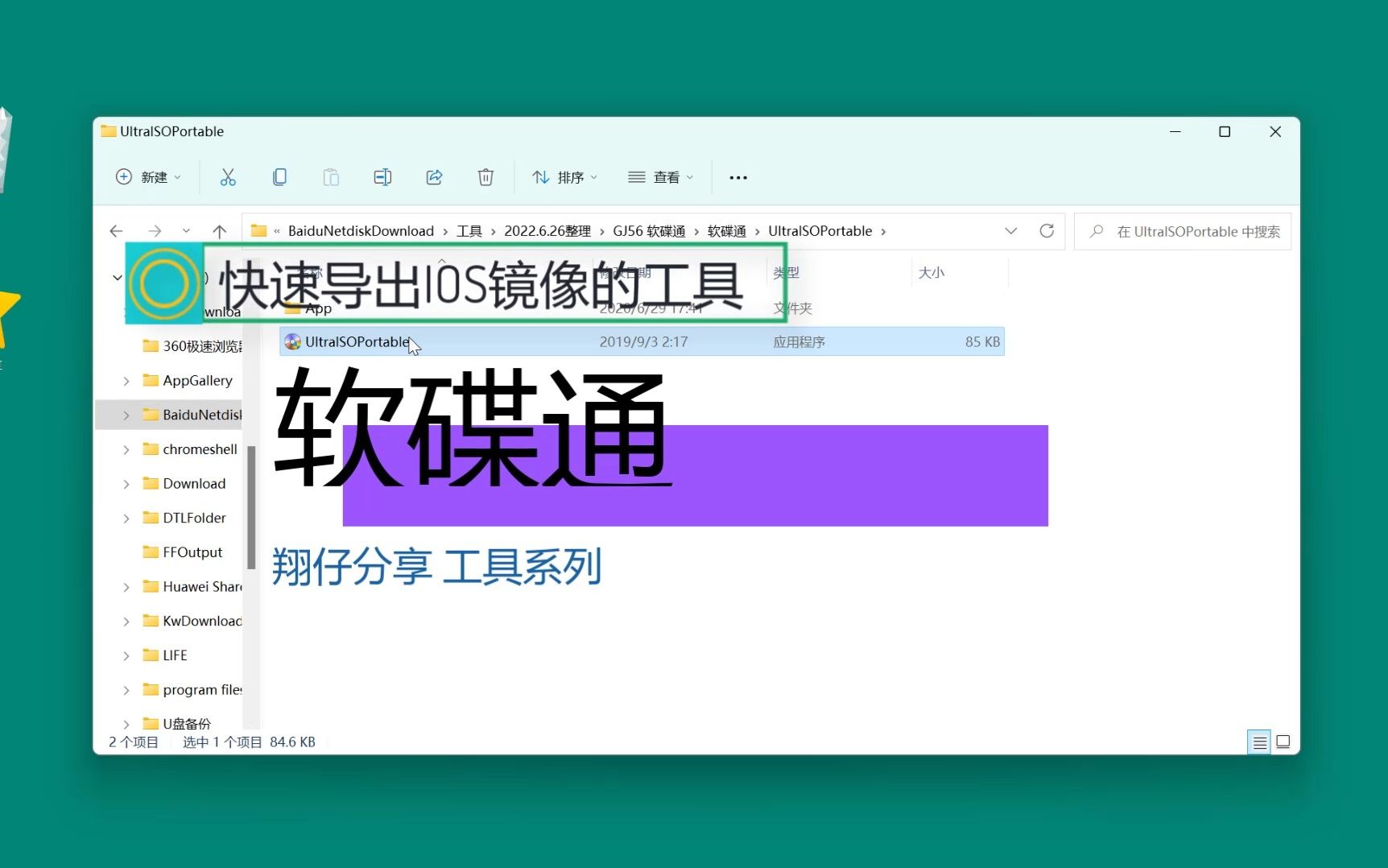The width and height of the screenshot is (1388, 868).
Task: Switch to details view in the status bar
Action: coord(1260,742)
